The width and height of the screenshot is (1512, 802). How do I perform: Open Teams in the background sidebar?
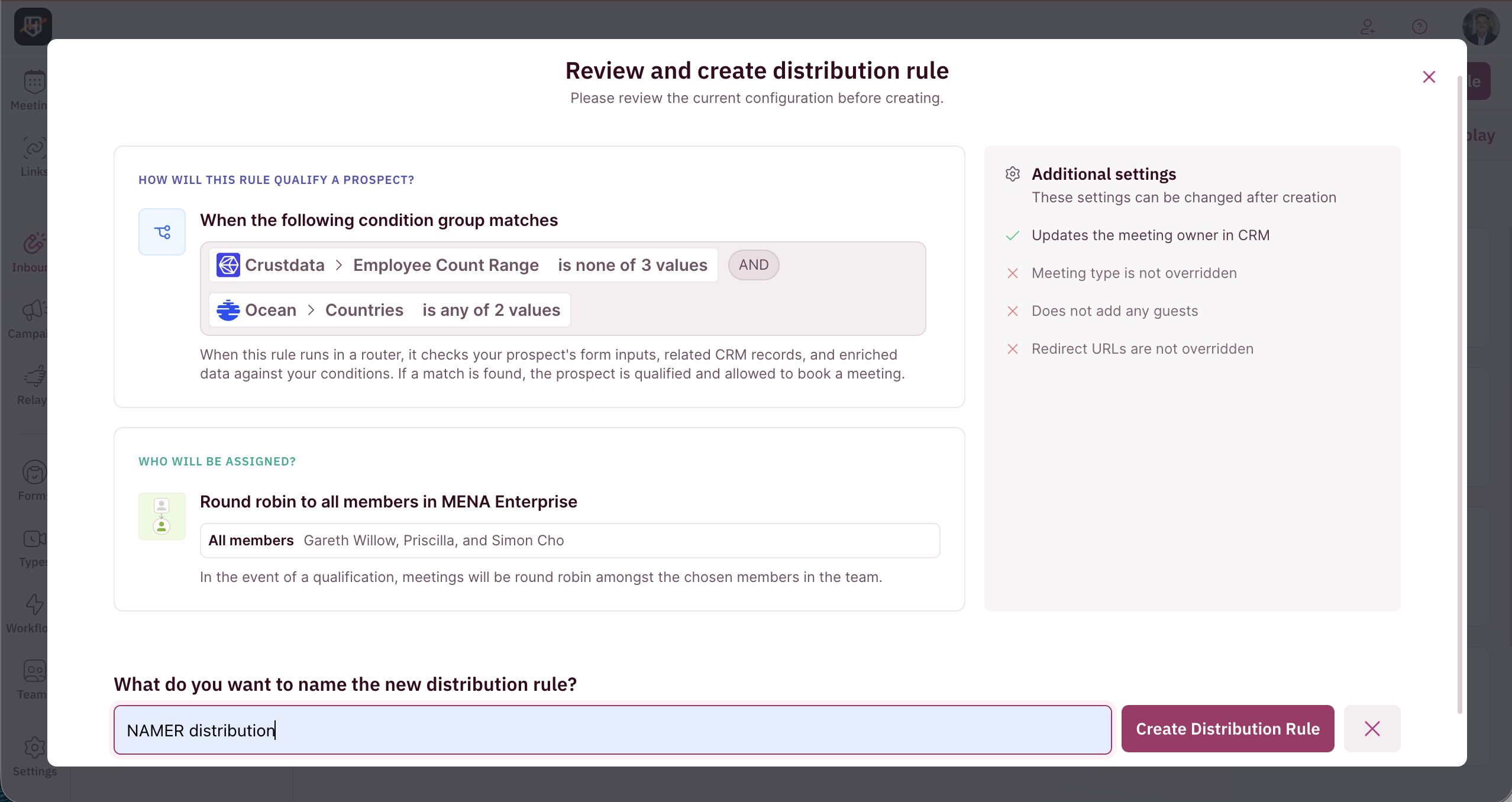point(32,679)
